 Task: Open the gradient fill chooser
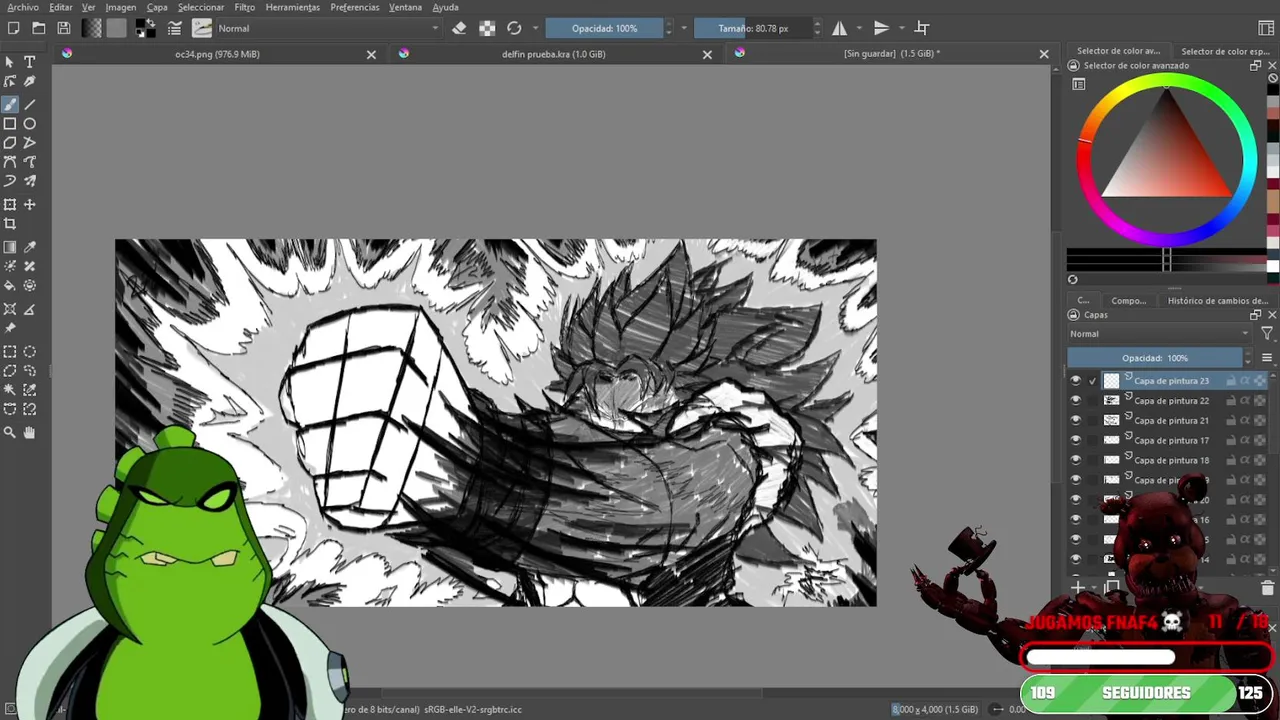coord(92,28)
